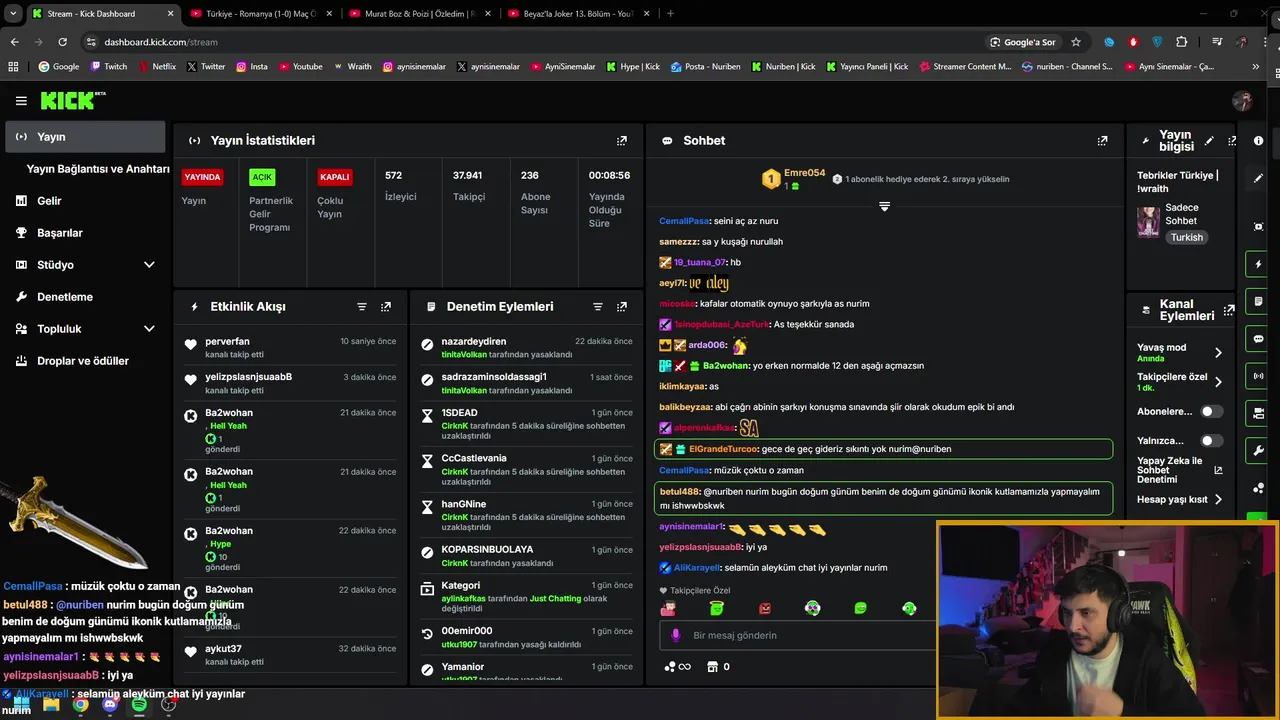
Task: Open filter options in Etkinlik Akışı
Action: (x=362, y=307)
